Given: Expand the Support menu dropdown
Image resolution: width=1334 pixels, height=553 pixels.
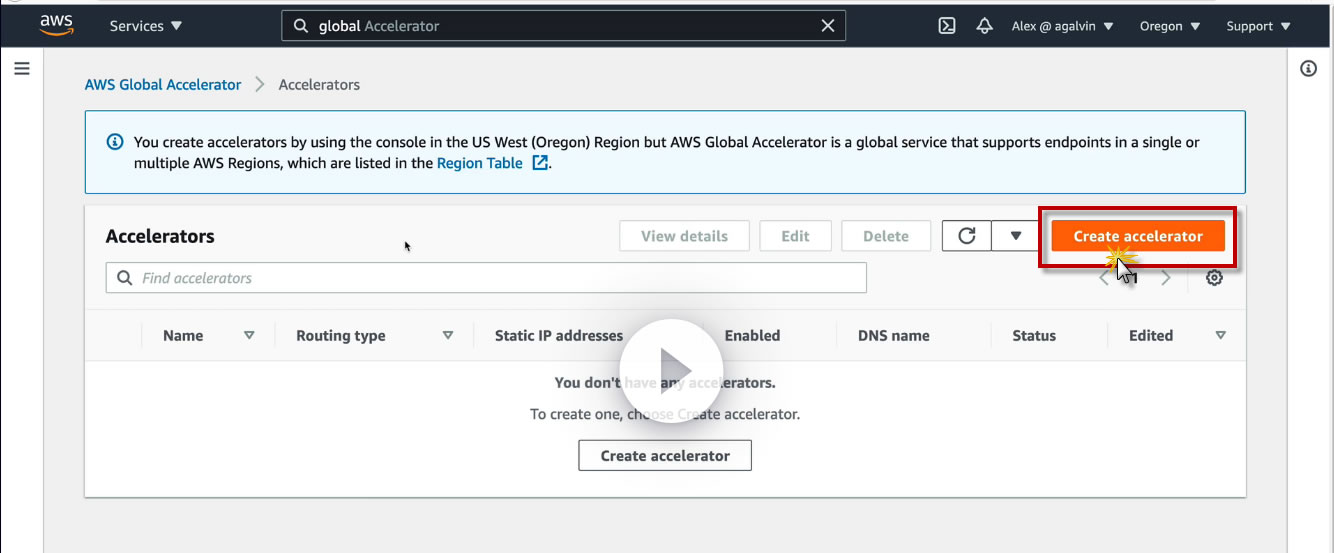Looking at the screenshot, I should [x=1258, y=26].
